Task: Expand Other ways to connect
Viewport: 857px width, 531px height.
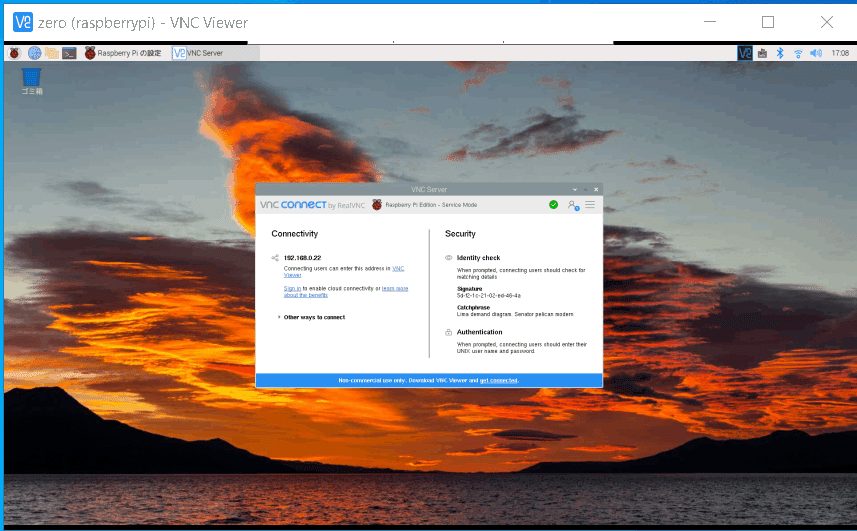Action: coord(312,317)
